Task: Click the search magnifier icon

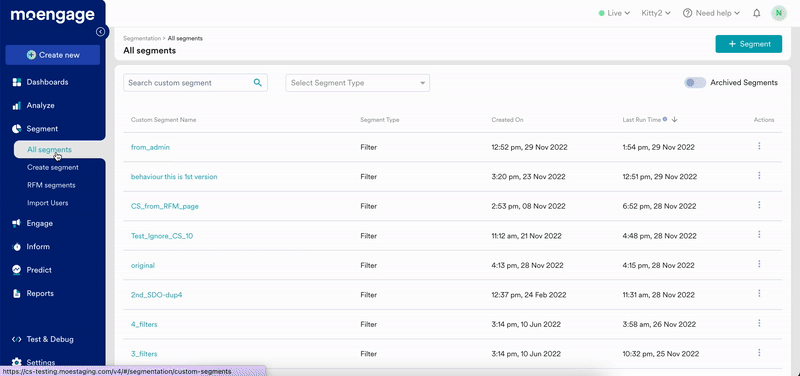Action: [x=258, y=82]
